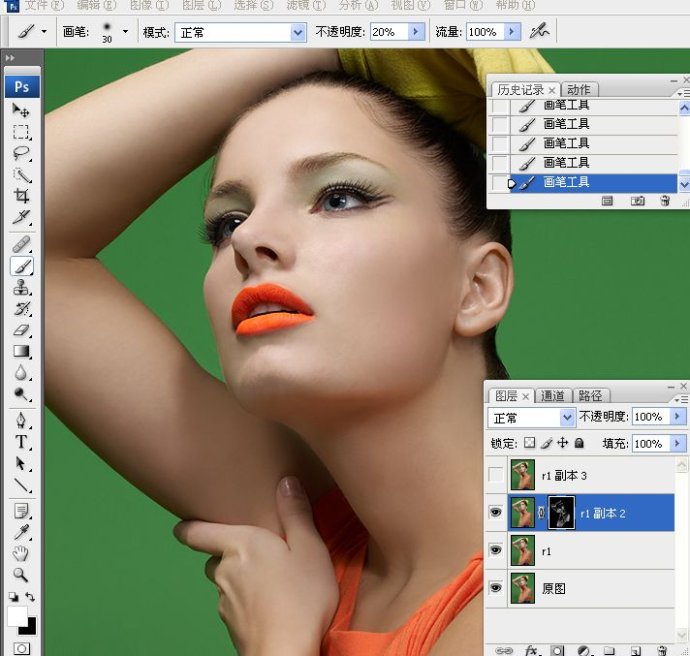
Task: Select the Hand tool
Action: point(21,553)
